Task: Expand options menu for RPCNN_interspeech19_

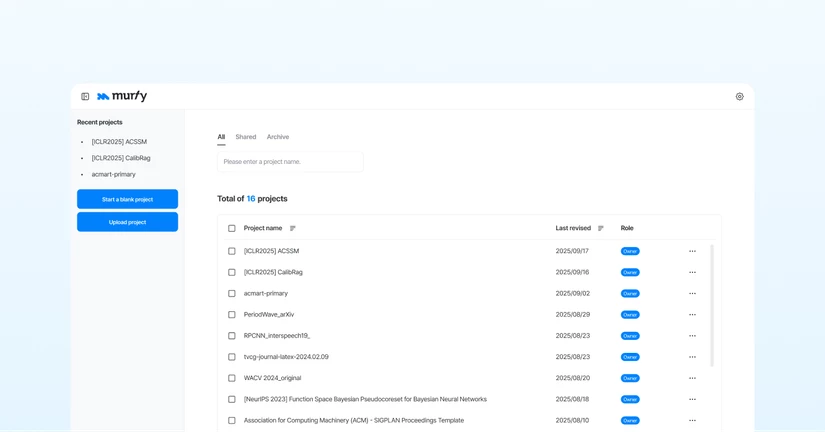Action: click(x=692, y=336)
